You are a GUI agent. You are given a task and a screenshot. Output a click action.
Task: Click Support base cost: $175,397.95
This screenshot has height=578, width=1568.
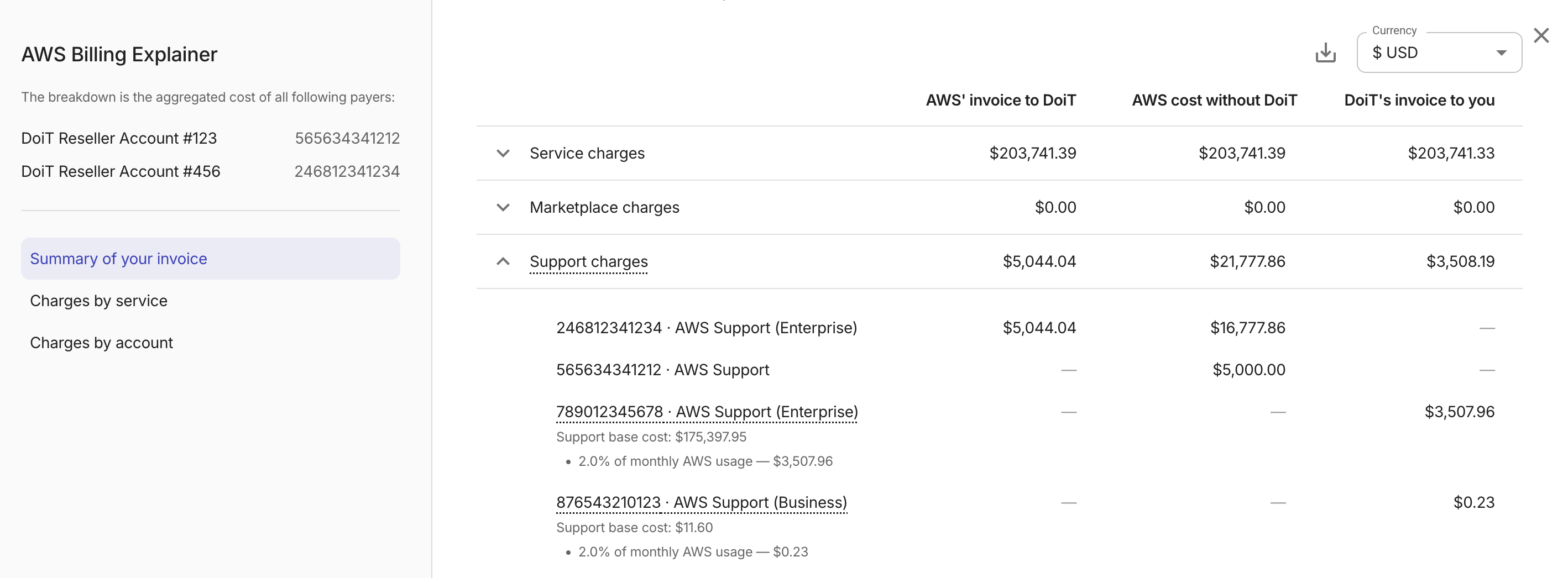coord(651,437)
